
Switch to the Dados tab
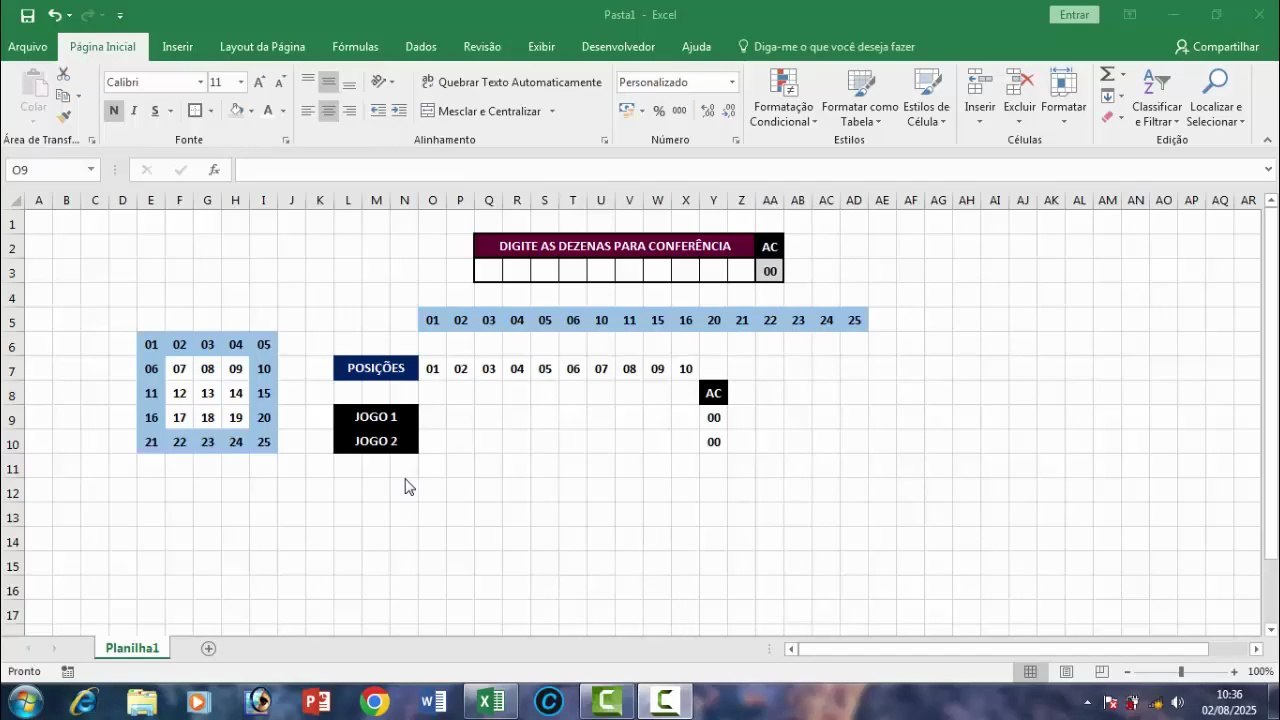421,47
